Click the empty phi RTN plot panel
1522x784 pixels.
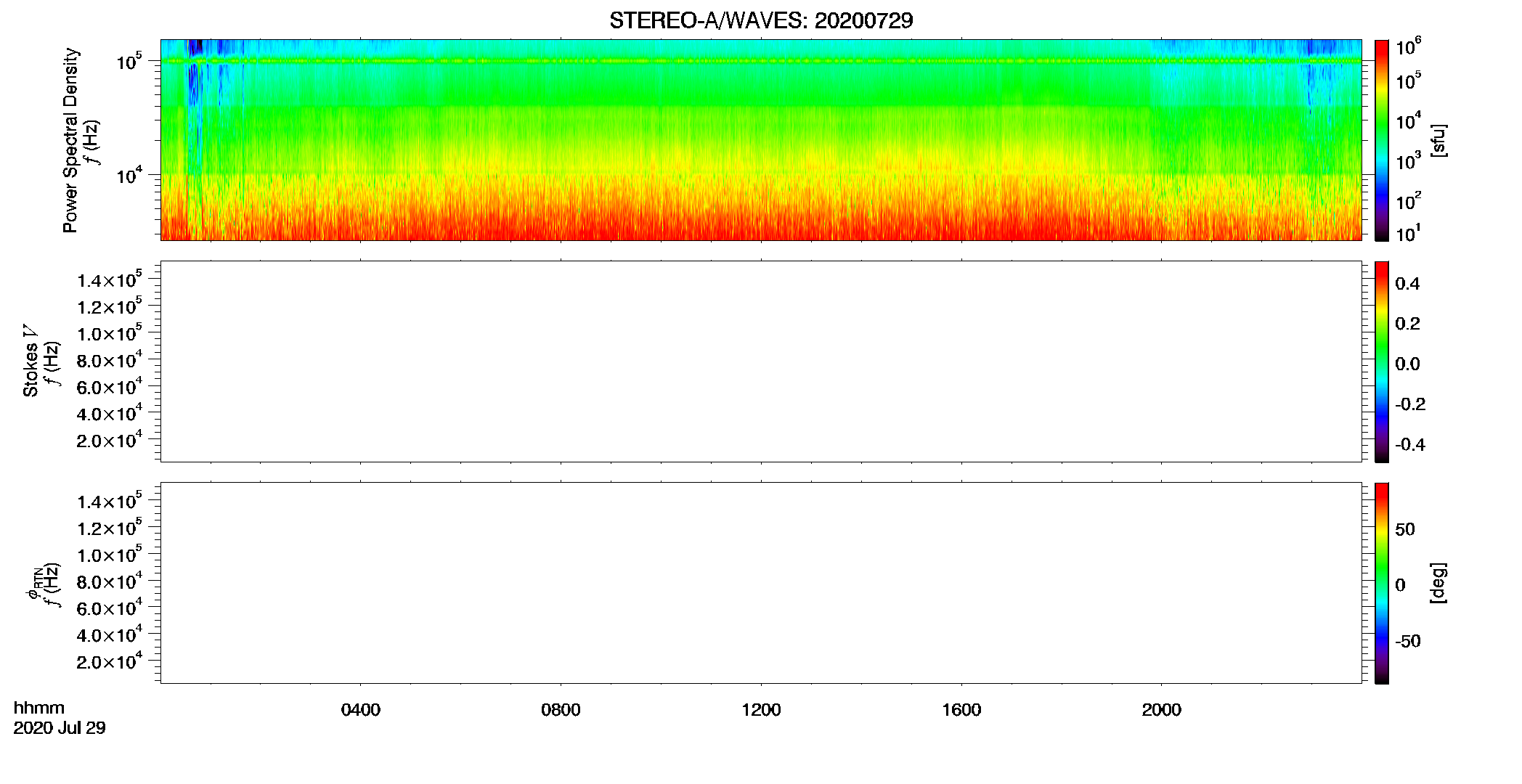point(761,582)
